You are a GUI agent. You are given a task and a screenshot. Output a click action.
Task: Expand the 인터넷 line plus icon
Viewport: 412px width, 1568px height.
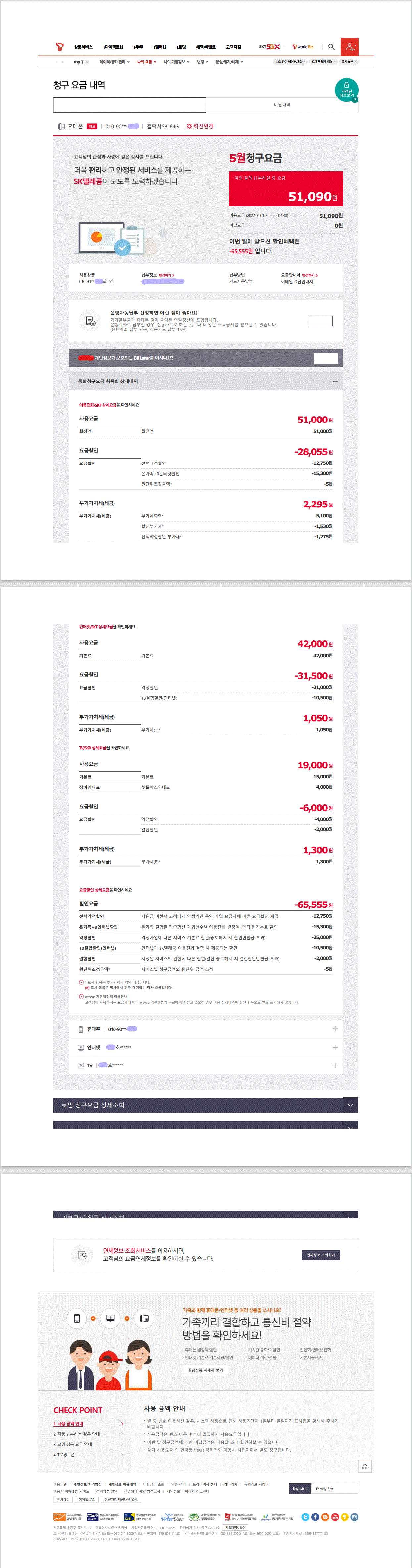[x=335, y=1047]
